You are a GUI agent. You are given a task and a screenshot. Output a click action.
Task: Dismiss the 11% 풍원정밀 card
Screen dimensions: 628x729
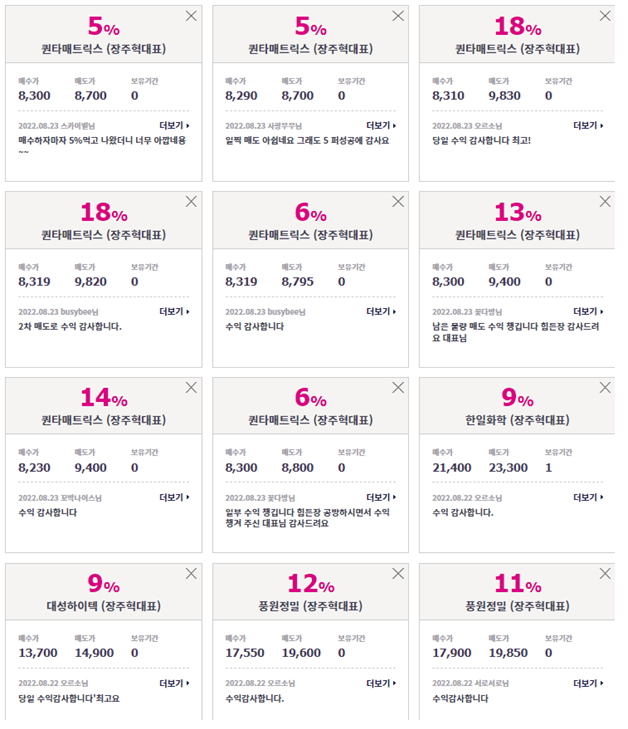click(x=605, y=573)
